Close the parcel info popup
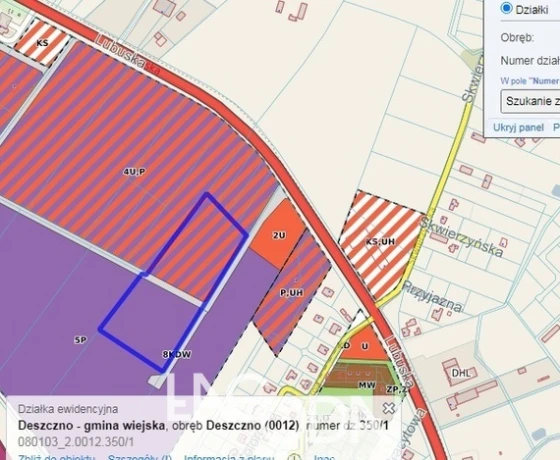Image resolution: width=560 pixels, height=460 pixels. (x=389, y=408)
